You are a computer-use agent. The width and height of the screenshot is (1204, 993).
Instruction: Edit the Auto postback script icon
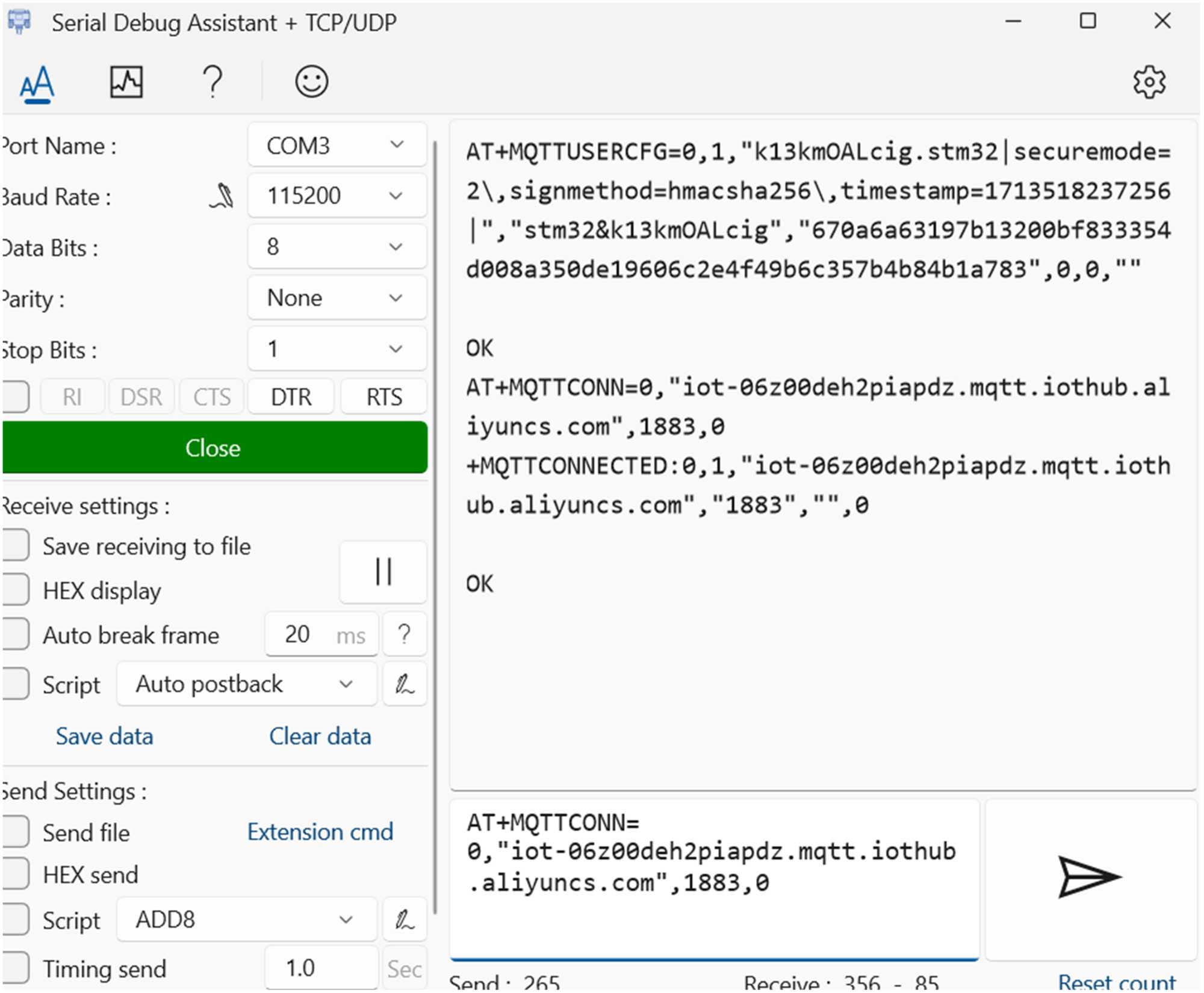404,684
